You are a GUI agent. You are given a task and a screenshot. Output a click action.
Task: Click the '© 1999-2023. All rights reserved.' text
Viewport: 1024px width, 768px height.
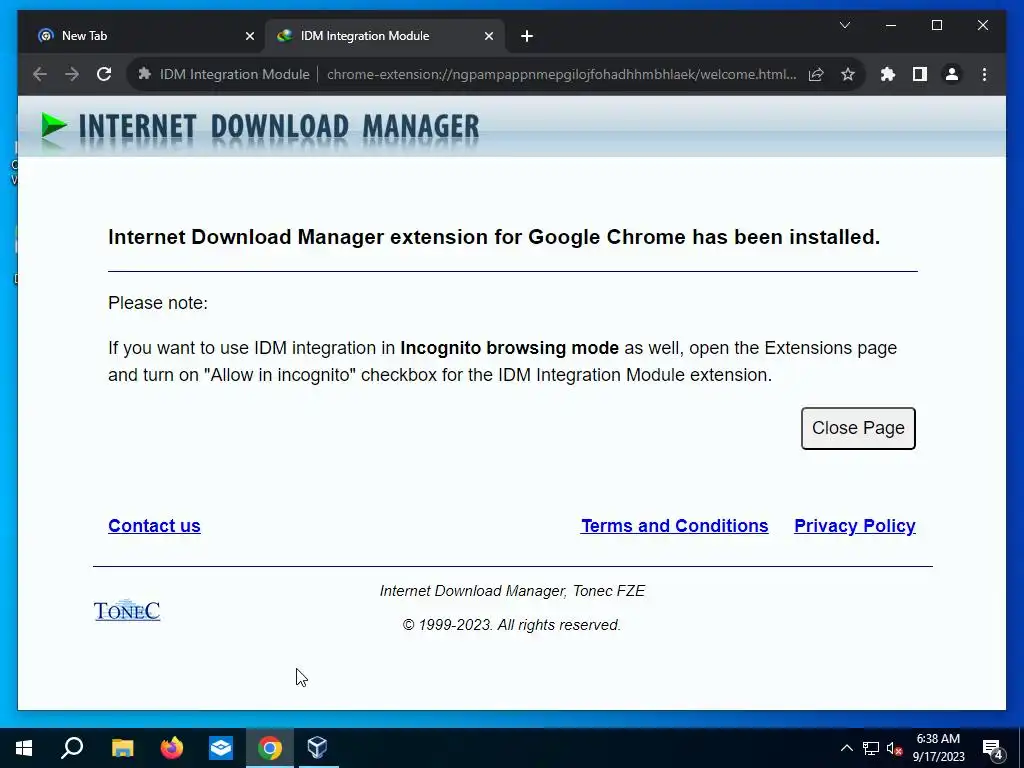(x=511, y=625)
